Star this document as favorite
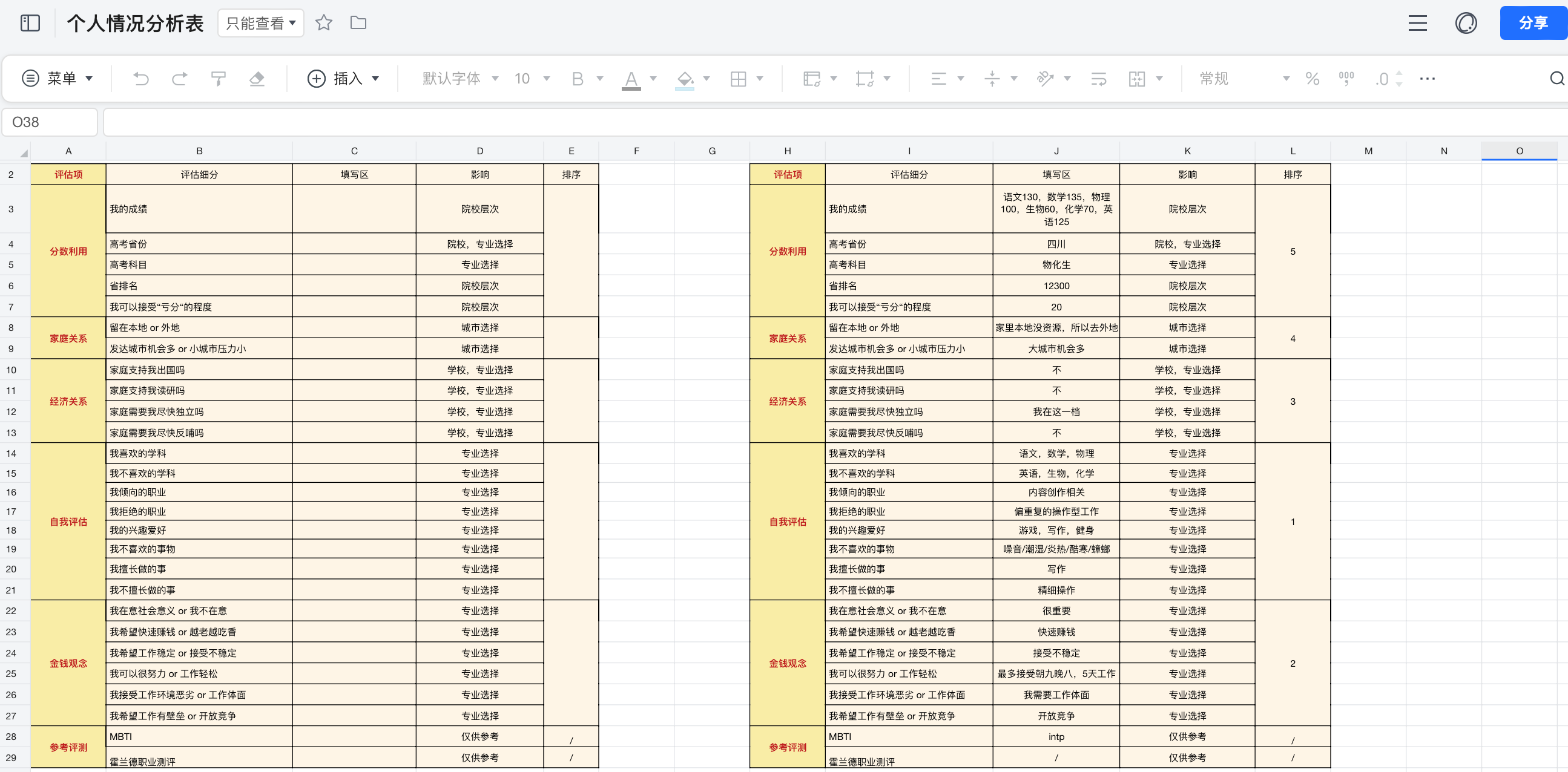1568x772 pixels. [x=323, y=23]
